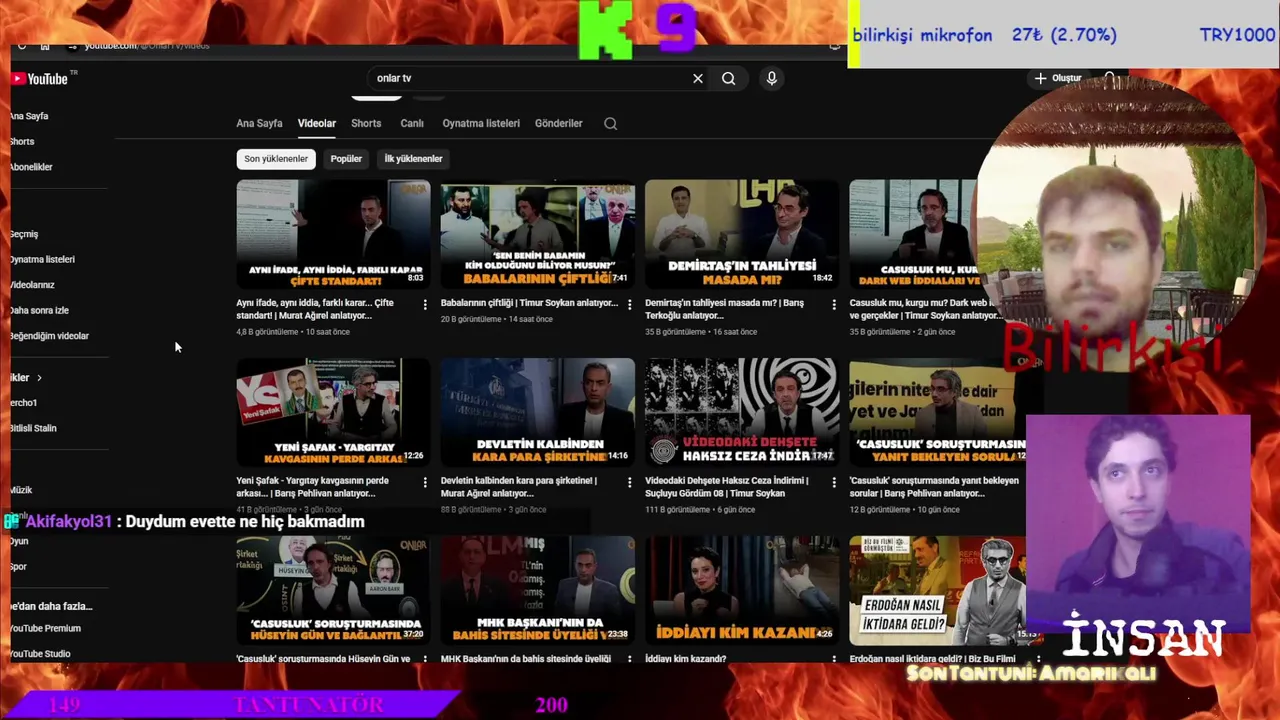The image size is (1280, 720).
Task: Expand the subscriptions section chevron in sidebar
Action: pyautogui.click(x=39, y=378)
